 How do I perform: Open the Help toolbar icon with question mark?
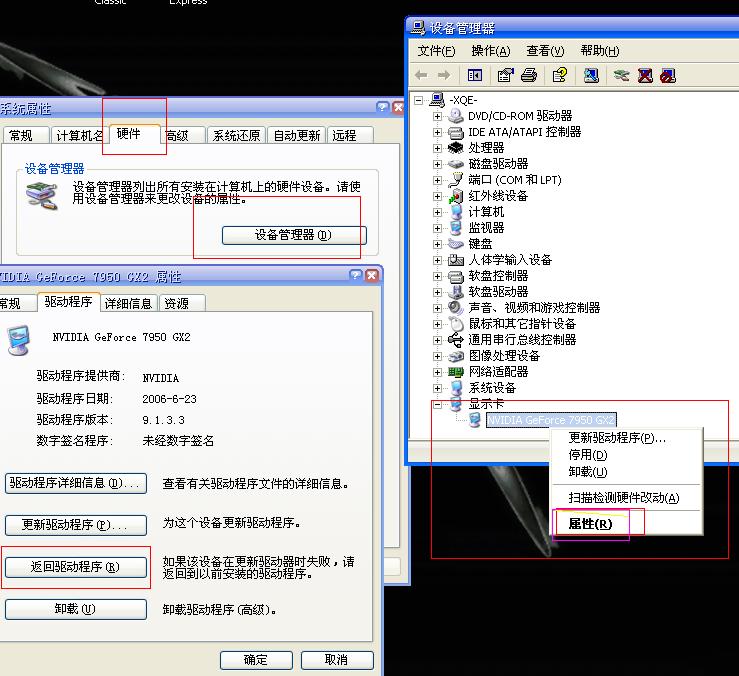tap(559, 75)
